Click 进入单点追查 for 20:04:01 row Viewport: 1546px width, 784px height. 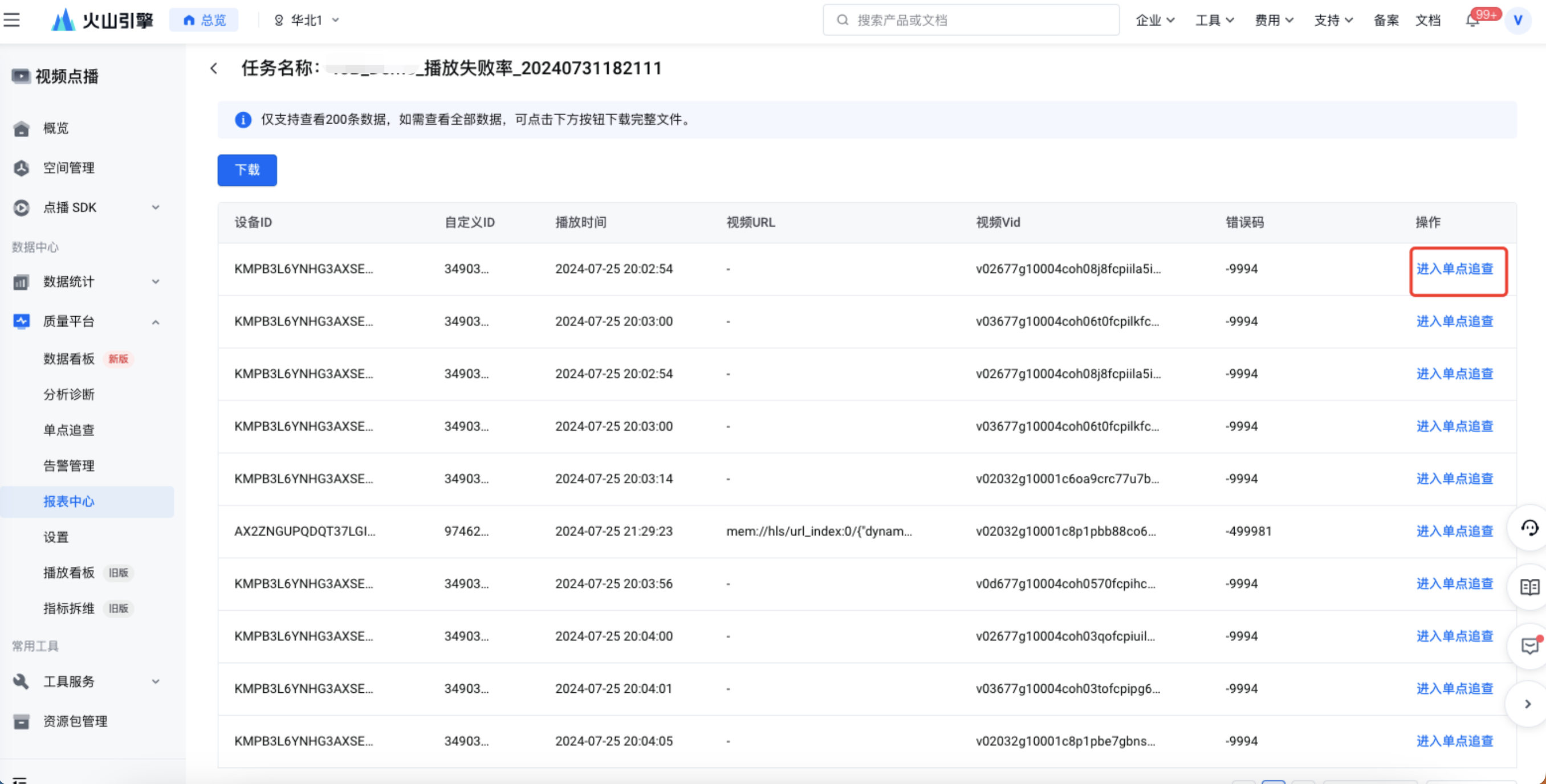pyautogui.click(x=1455, y=689)
